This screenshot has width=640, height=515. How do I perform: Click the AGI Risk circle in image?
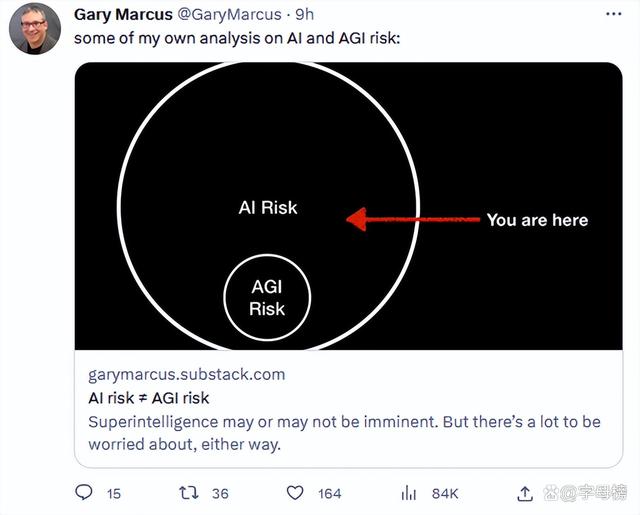click(267, 297)
